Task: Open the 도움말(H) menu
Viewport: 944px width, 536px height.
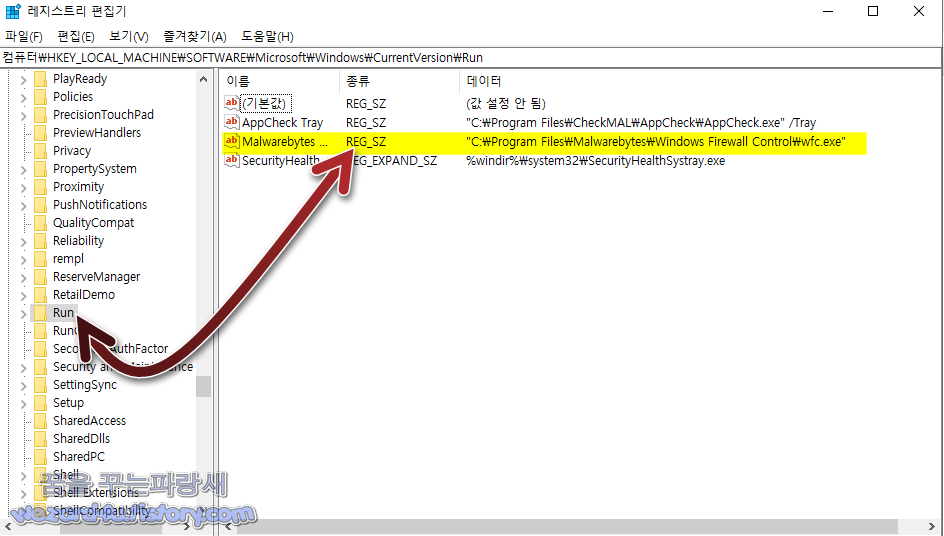Action: [267, 37]
